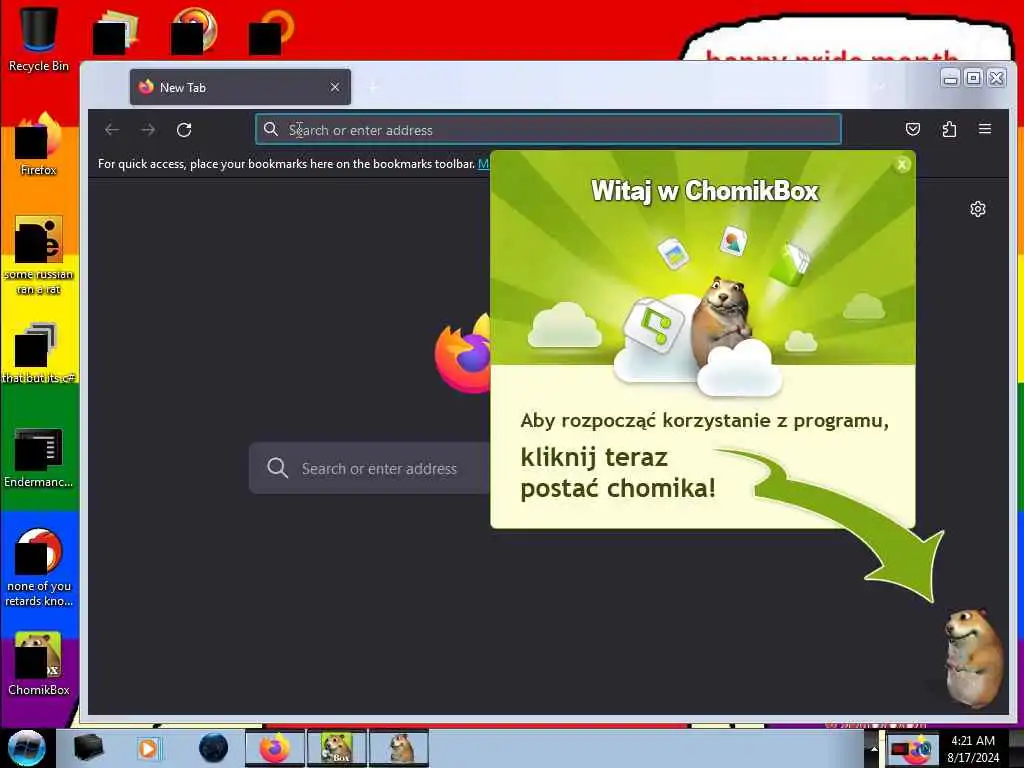The height and width of the screenshot is (768, 1024).
Task: Click the taskbar clock showing 4:21 AM
Action: pos(973,749)
